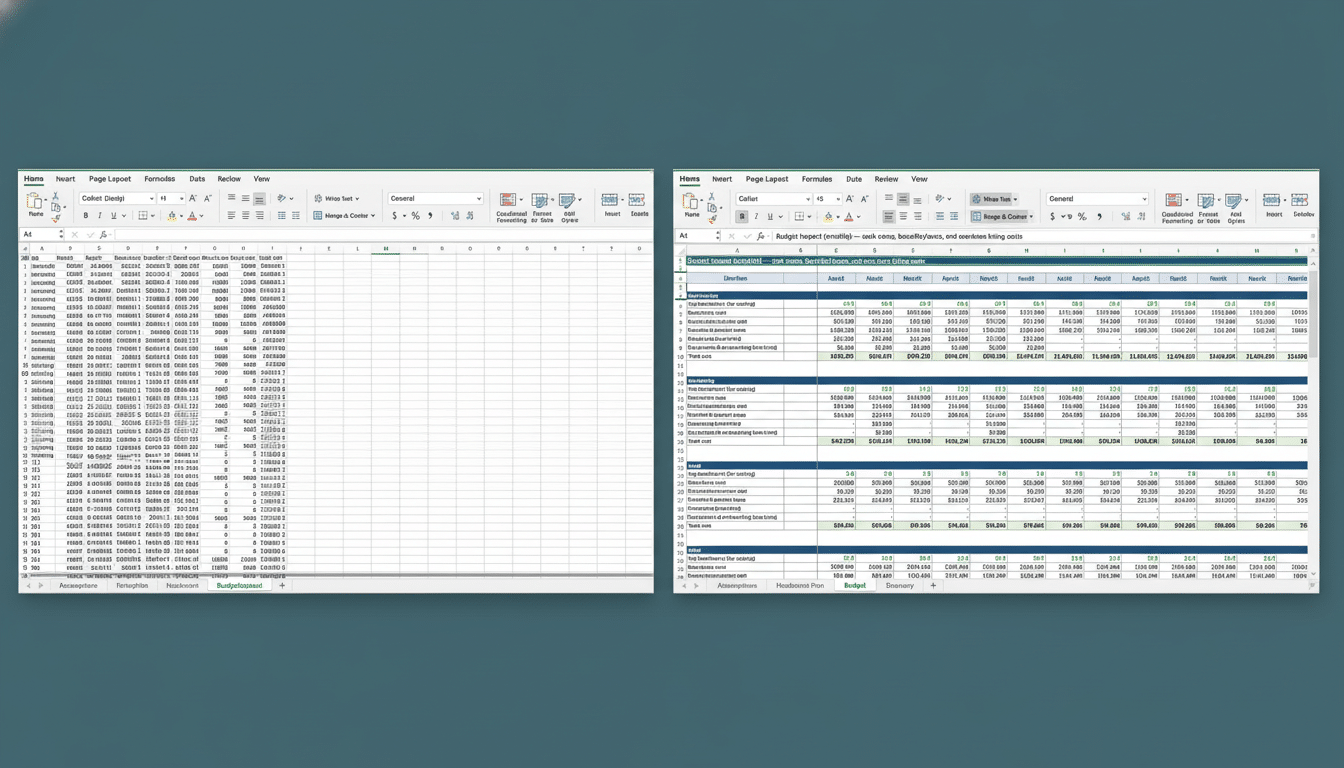Image resolution: width=1344 pixels, height=768 pixels.
Task: Select the Assumptions sheet tab in left window
Action: pyautogui.click(x=78, y=585)
